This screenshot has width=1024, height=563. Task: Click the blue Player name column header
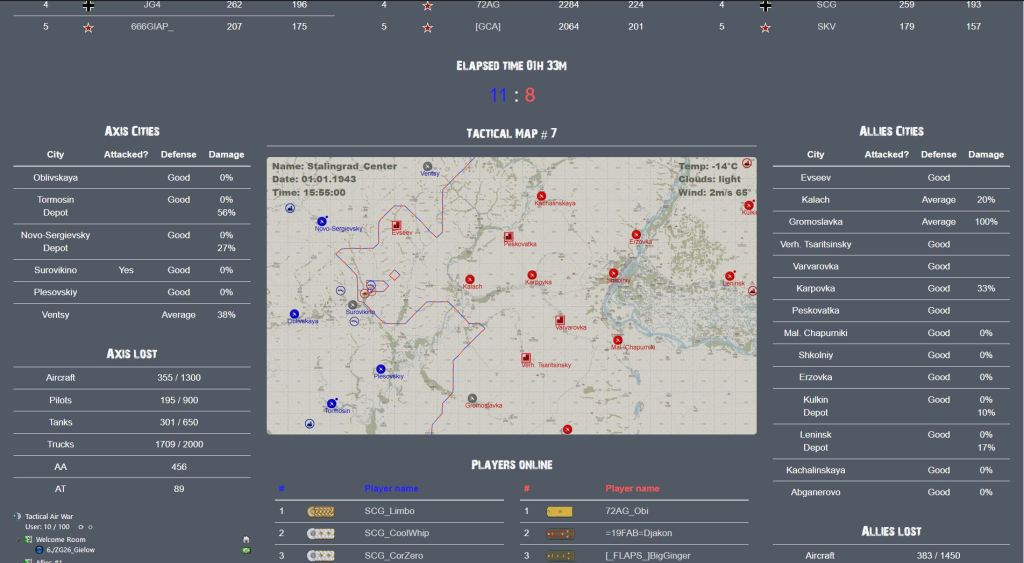click(x=391, y=489)
